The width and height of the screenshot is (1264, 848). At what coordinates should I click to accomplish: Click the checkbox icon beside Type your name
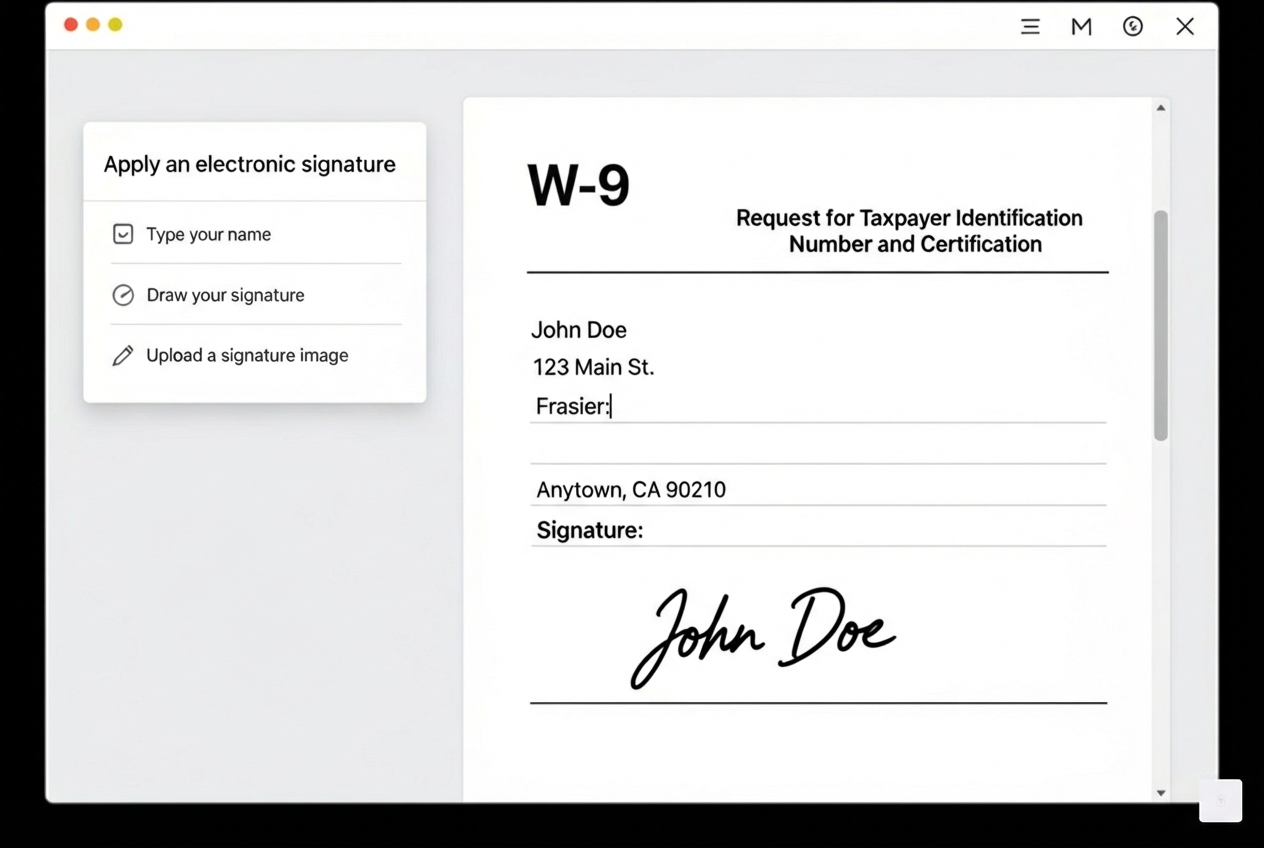[x=122, y=234]
